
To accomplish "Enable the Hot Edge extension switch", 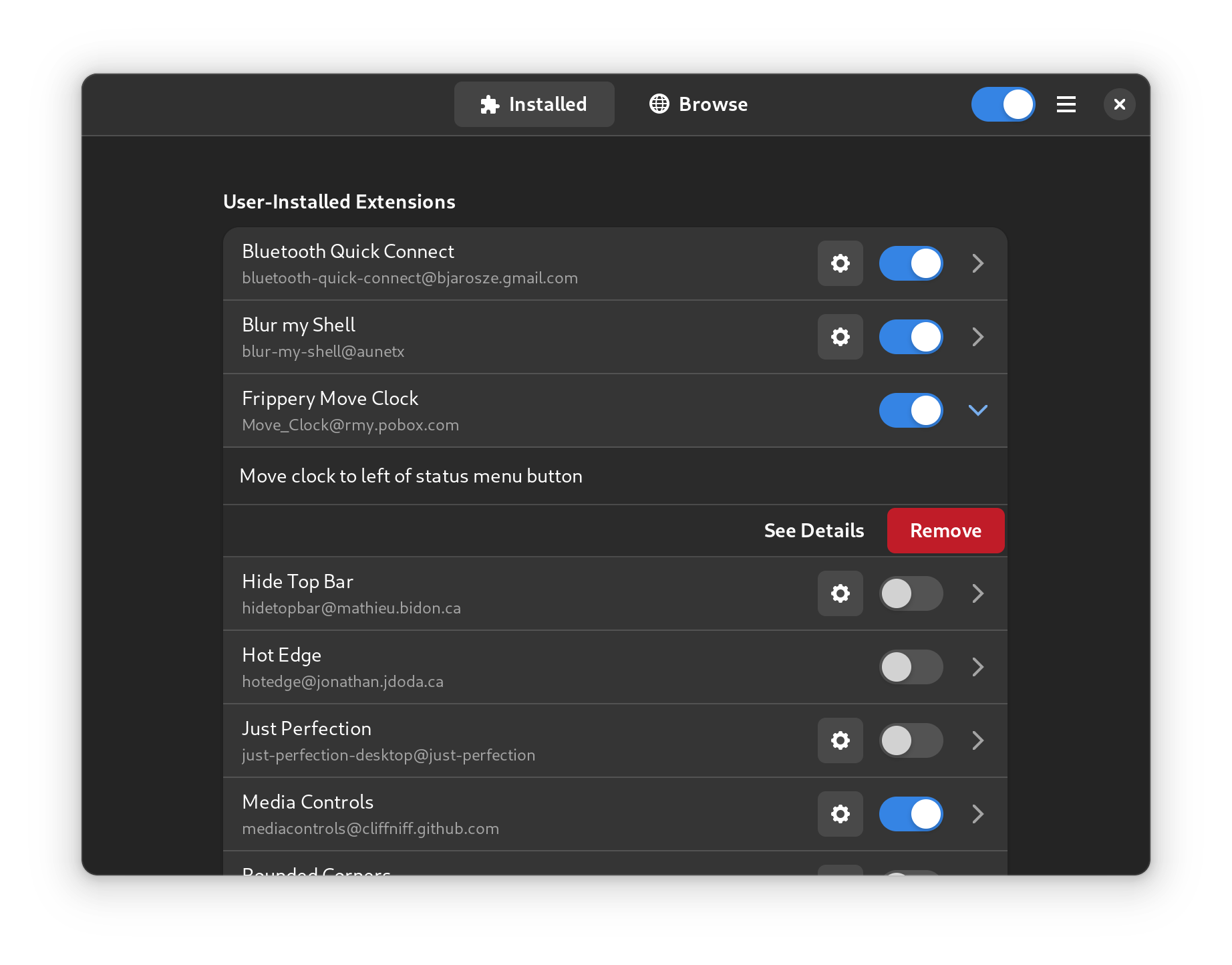I will point(911,667).
